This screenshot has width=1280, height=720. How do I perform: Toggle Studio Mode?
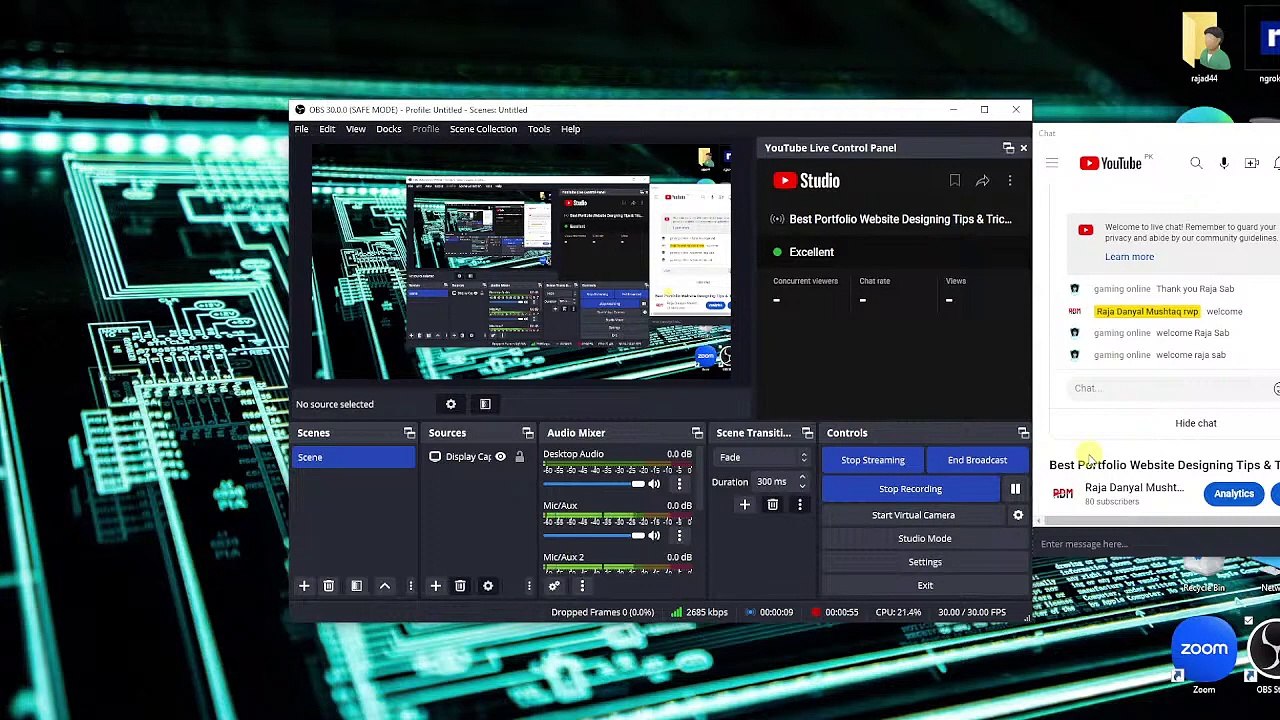click(925, 538)
